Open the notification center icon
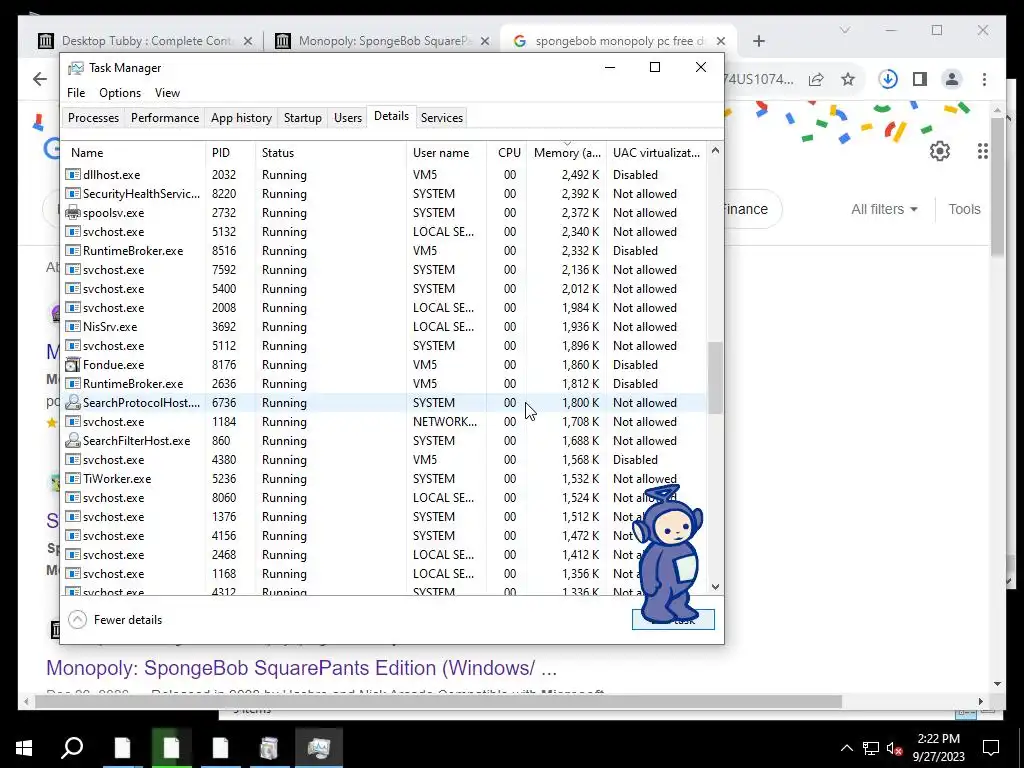This screenshot has height=768, width=1024. click(x=991, y=748)
